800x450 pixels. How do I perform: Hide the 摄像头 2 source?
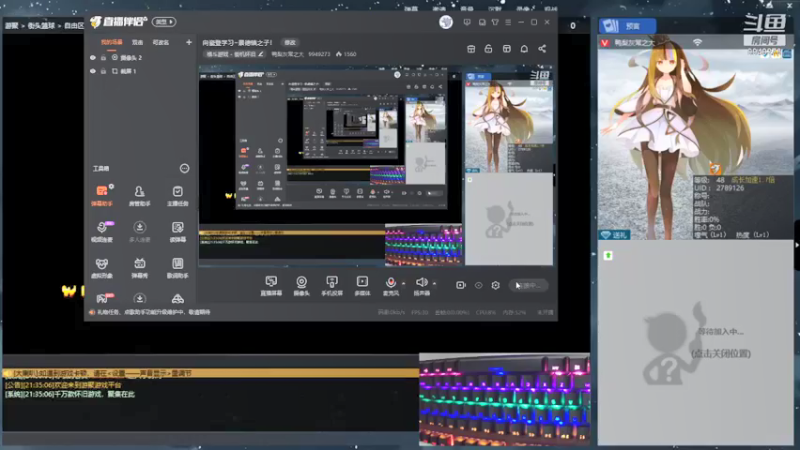[93, 58]
